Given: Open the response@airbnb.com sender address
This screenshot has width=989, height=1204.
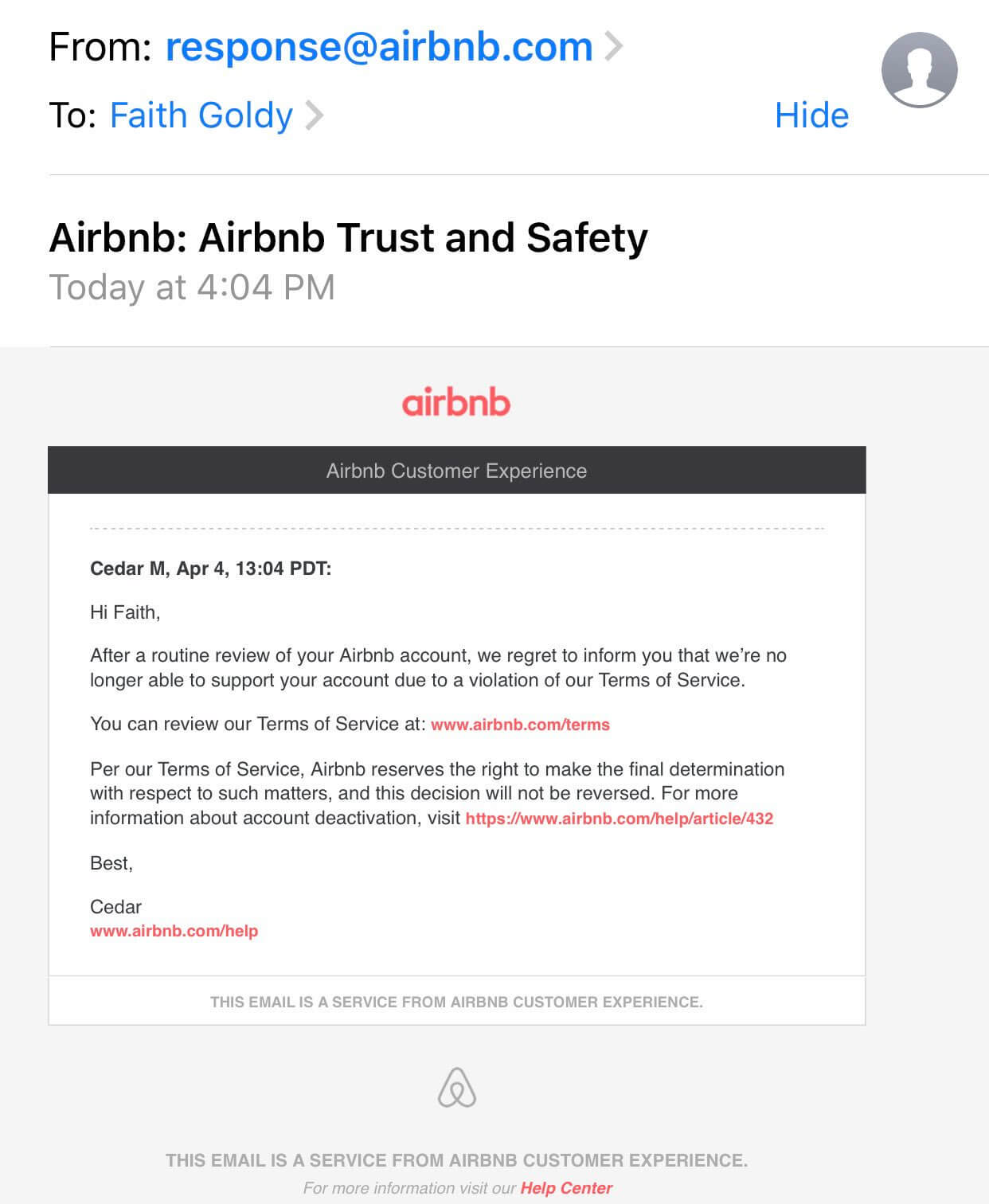Looking at the screenshot, I should tap(379, 47).
